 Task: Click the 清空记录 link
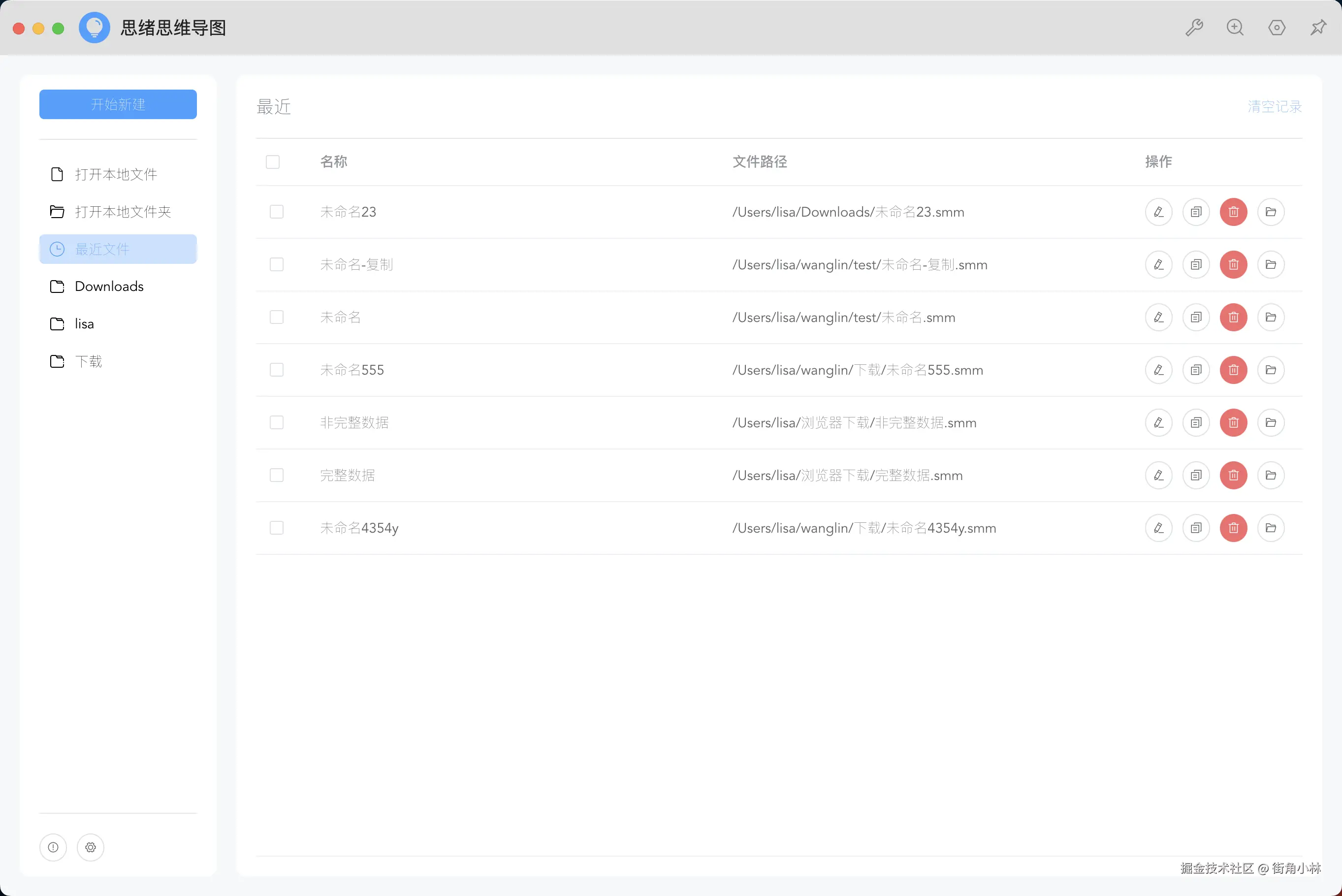click(1275, 107)
